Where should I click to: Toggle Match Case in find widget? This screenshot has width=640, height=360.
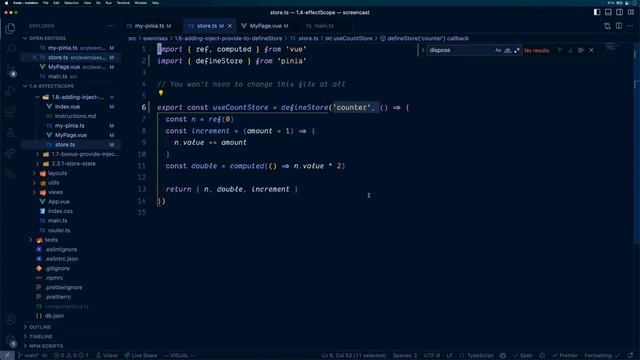tap(498, 50)
